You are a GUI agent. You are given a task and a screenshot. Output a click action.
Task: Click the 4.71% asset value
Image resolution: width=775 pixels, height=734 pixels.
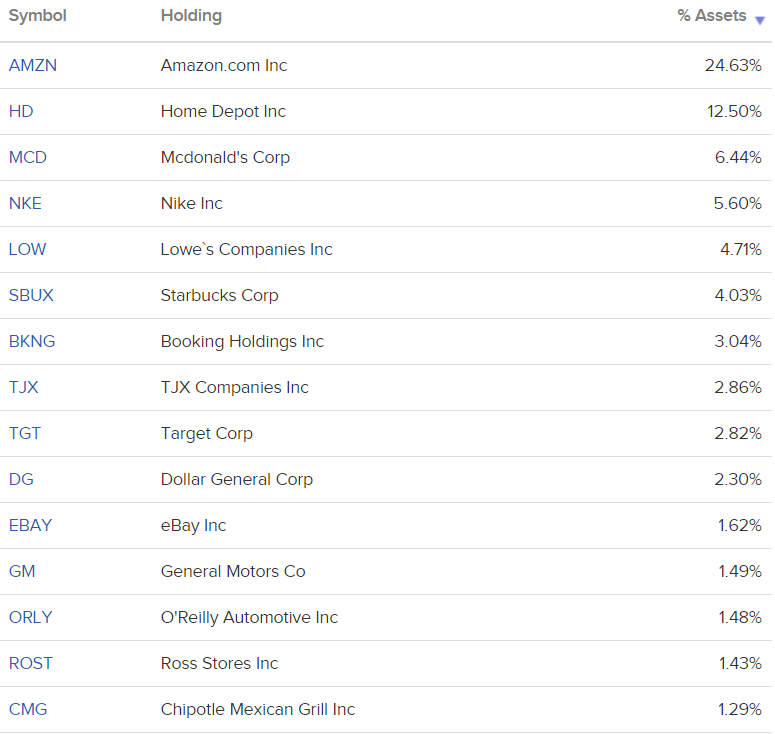pos(741,249)
